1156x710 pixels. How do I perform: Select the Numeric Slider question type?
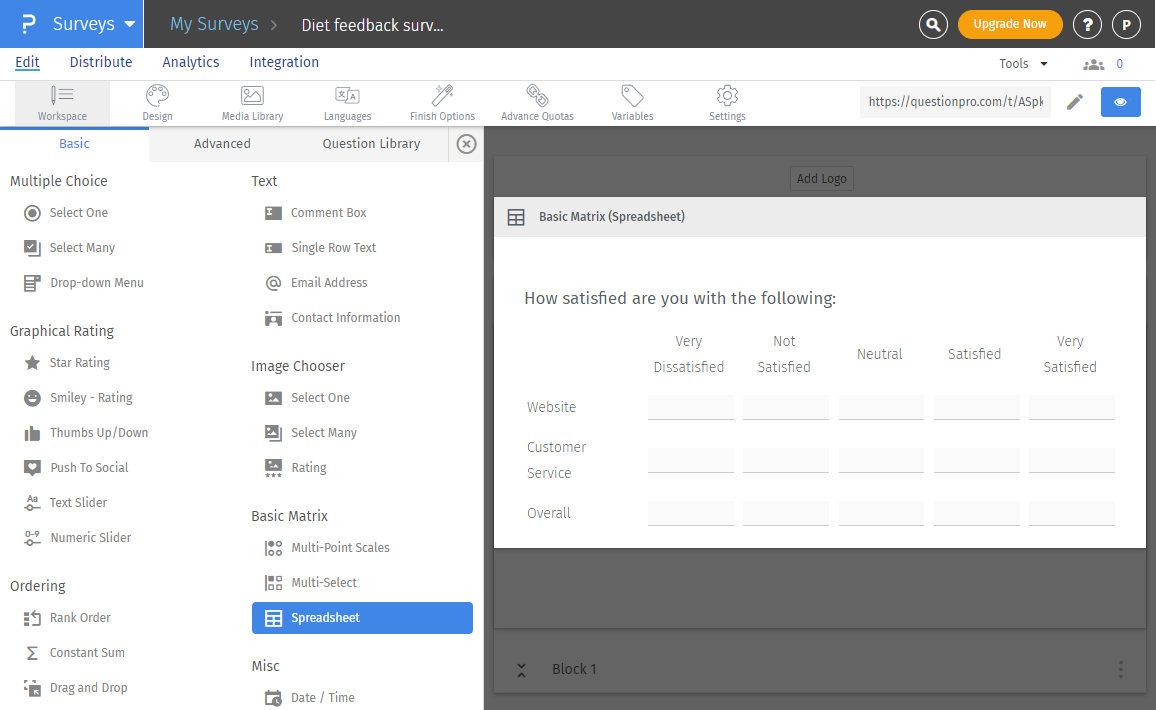[x=90, y=538]
